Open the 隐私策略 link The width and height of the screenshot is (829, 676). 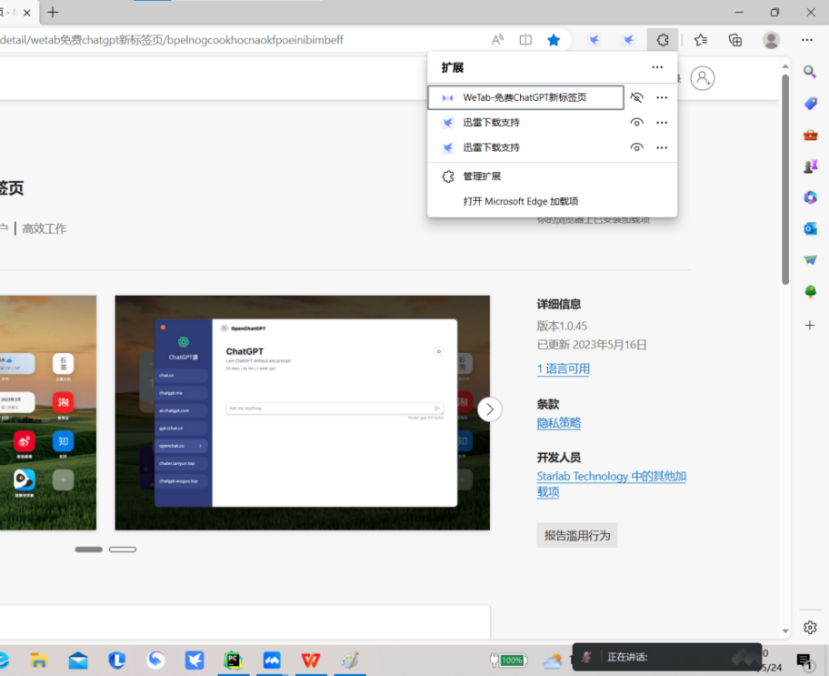pos(559,423)
